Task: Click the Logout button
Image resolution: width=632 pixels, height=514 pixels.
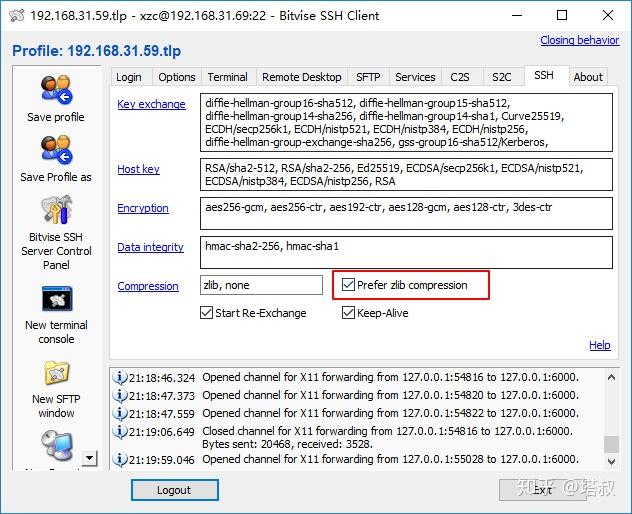Action: (x=175, y=490)
